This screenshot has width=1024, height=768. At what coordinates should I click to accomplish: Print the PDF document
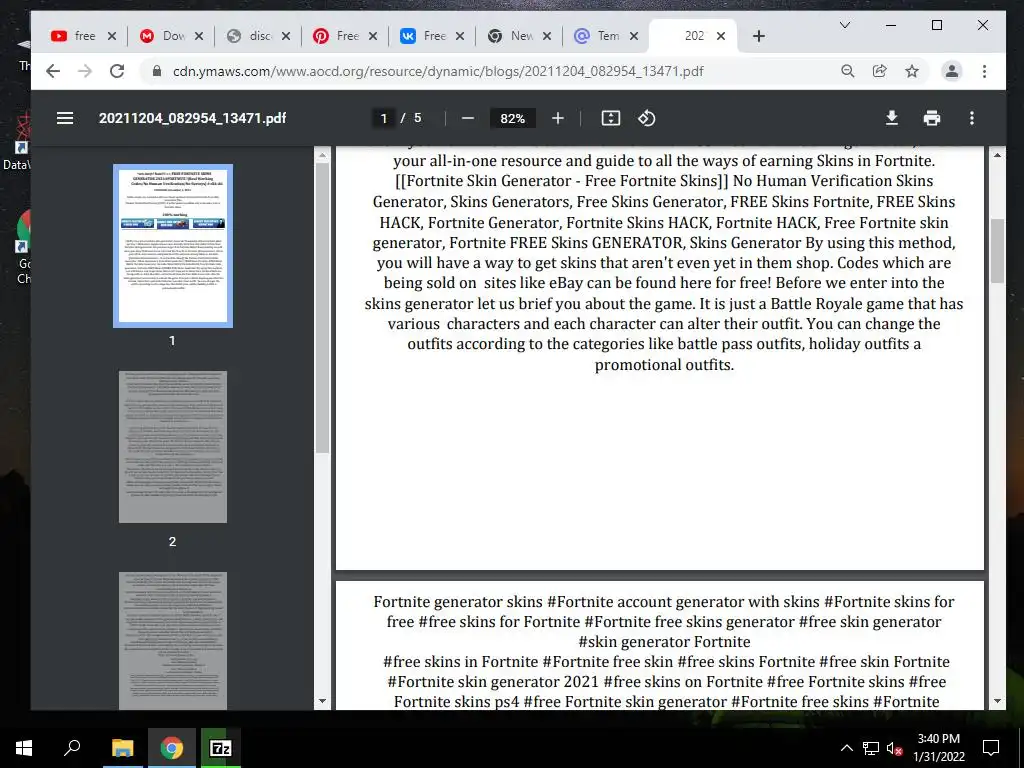point(932,118)
